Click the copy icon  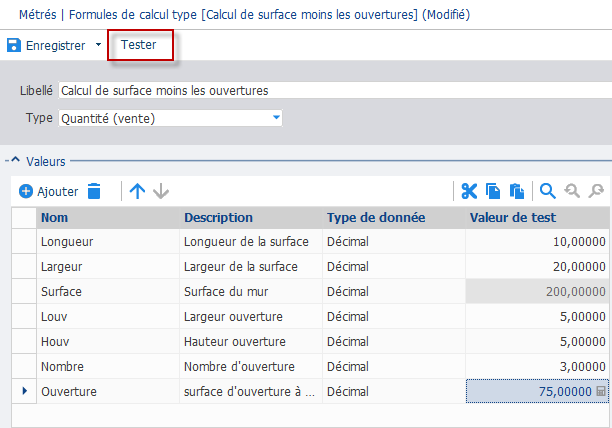493,191
